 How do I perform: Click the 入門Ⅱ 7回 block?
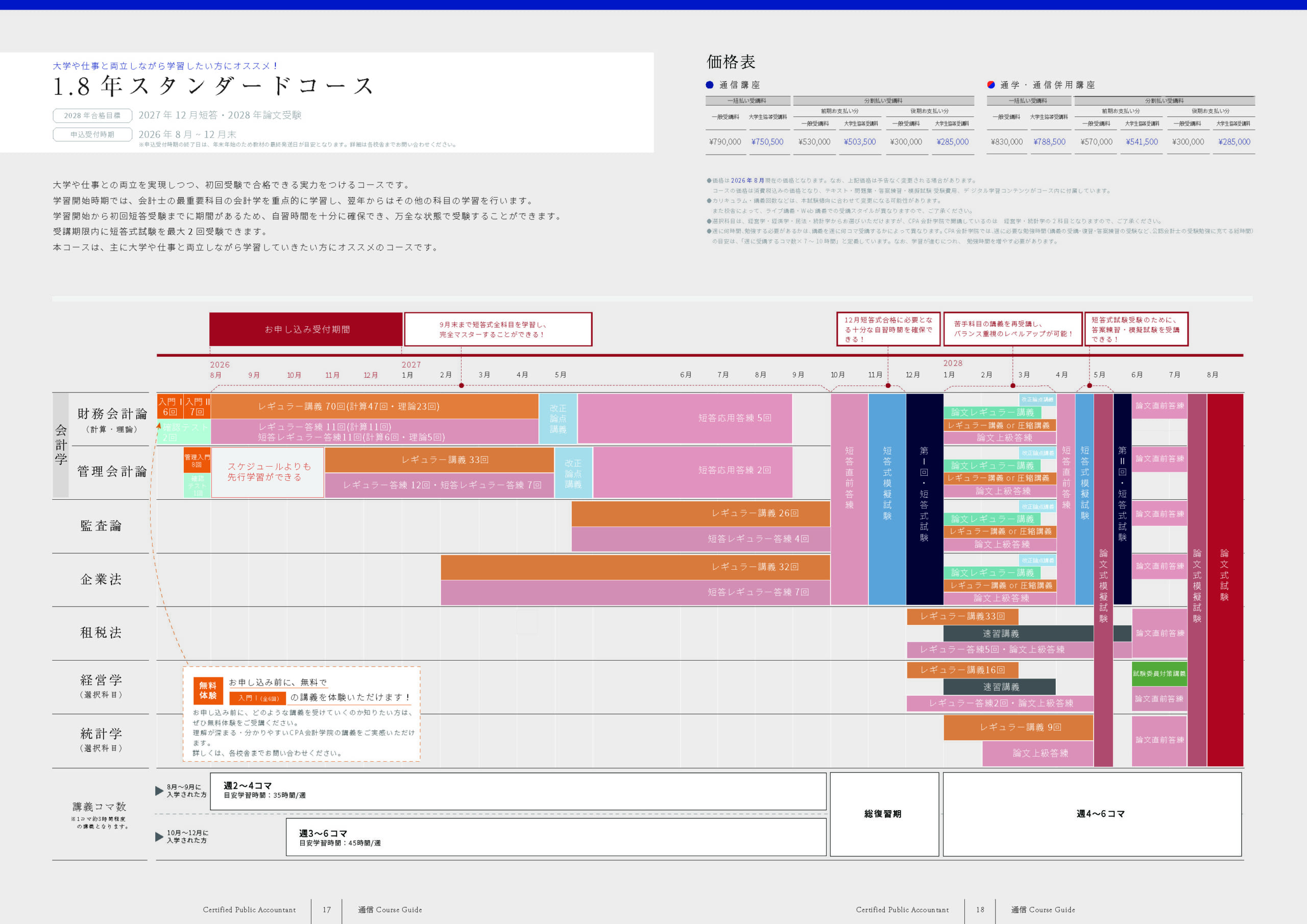197,406
